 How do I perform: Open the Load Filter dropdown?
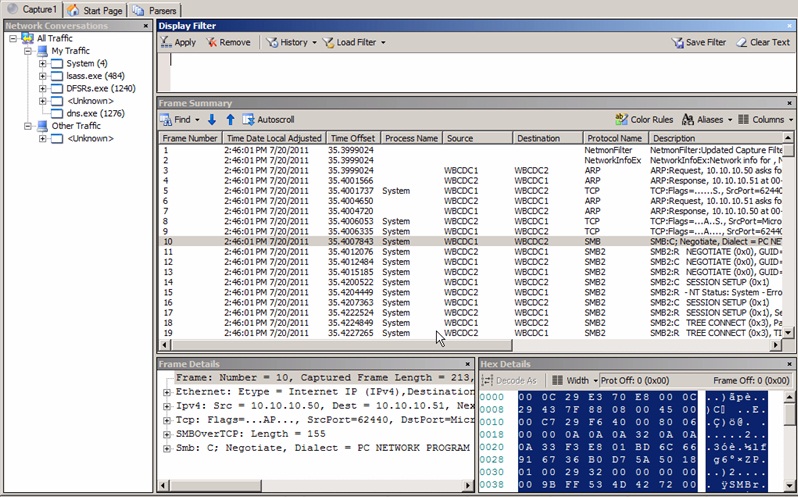point(356,43)
